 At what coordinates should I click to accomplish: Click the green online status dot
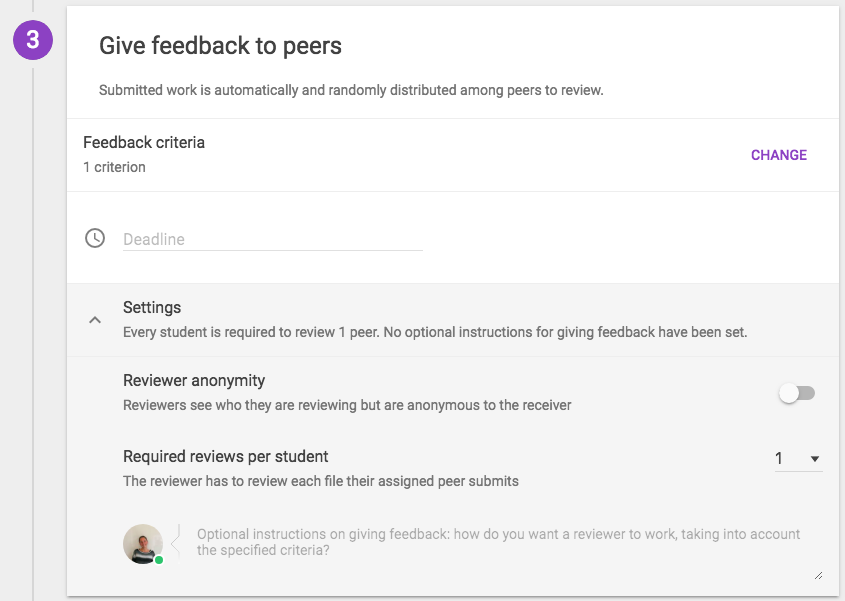tap(159, 560)
